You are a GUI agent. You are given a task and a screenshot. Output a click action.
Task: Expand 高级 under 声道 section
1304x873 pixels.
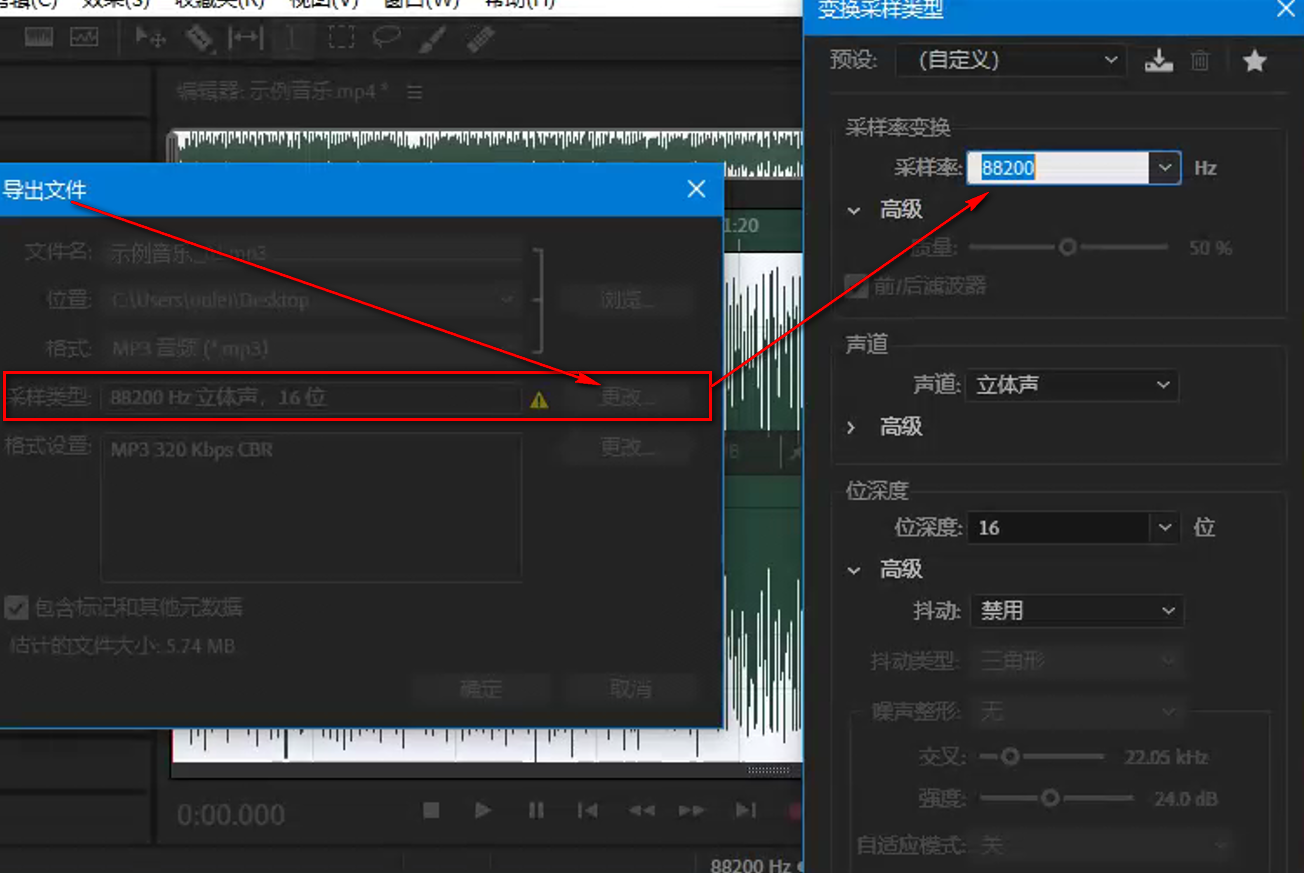pos(853,427)
